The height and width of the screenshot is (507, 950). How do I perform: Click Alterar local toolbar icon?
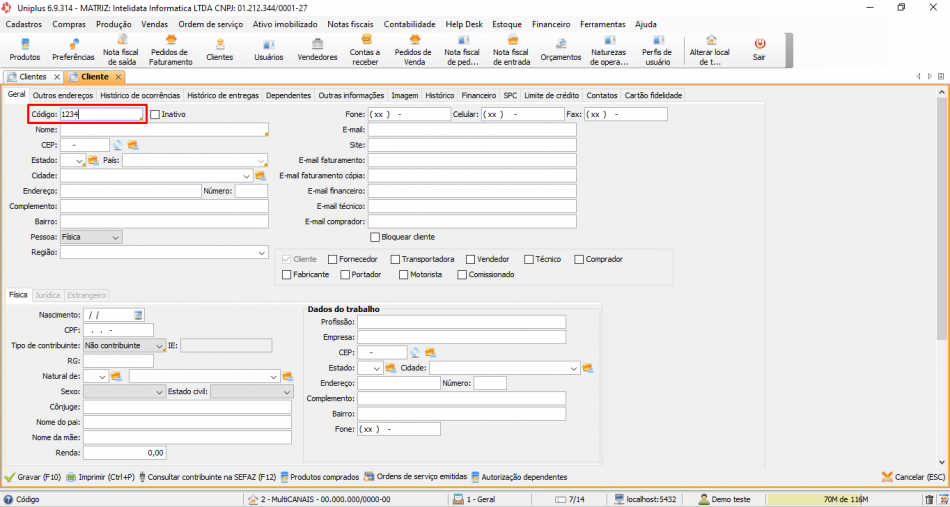pyautogui.click(x=709, y=50)
